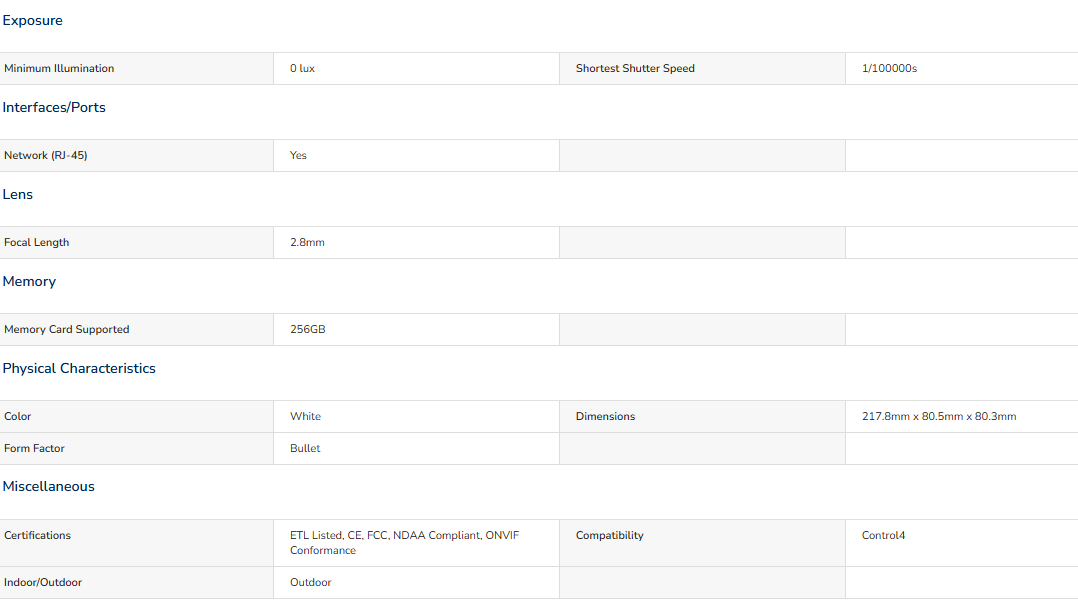This screenshot has width=1078, height=607.
Task: Click the Focal Length label cell
Action: 37,243
